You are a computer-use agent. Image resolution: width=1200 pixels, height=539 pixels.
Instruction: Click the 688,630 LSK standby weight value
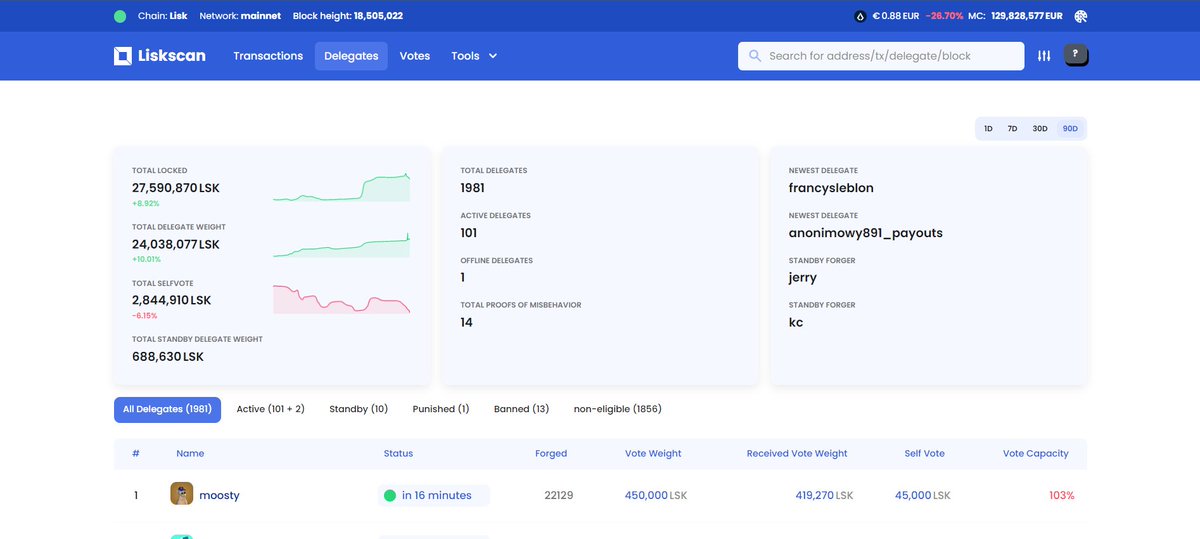168,356
